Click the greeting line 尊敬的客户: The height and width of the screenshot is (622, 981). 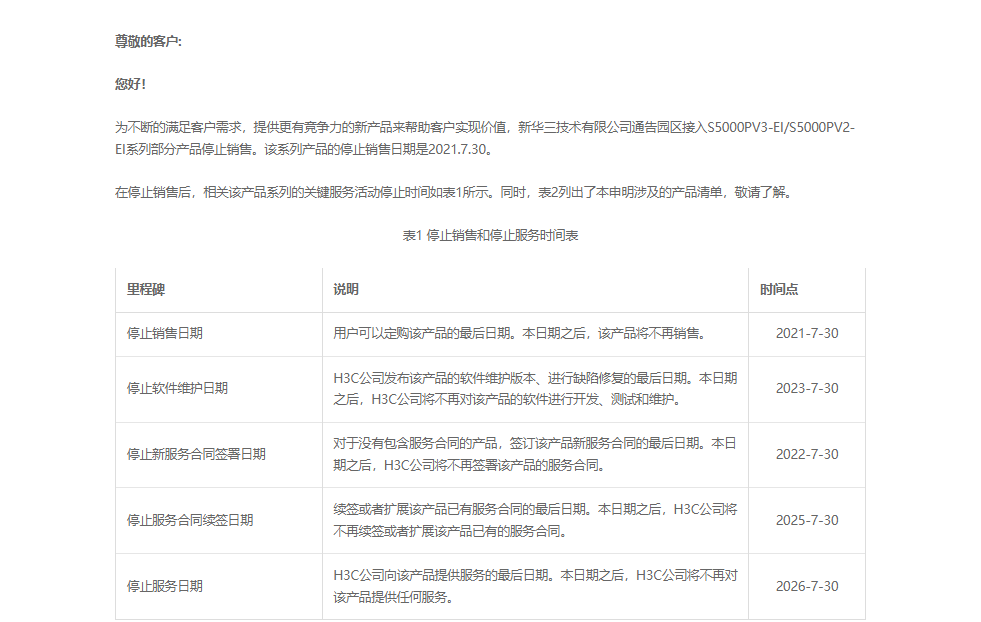click(x=148, y=41)
